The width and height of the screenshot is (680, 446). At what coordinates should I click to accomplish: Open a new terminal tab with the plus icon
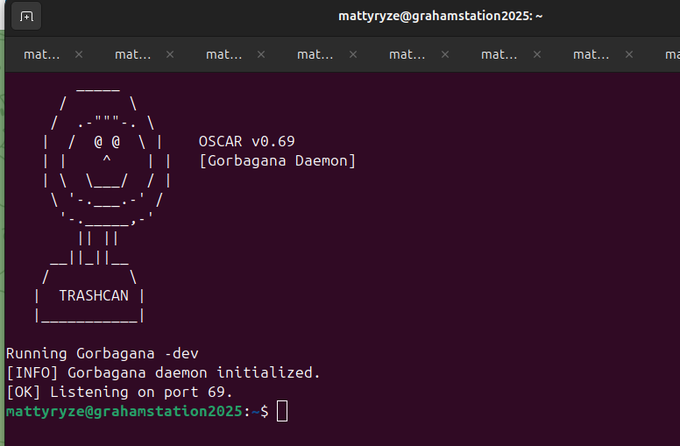pos(26,16)
